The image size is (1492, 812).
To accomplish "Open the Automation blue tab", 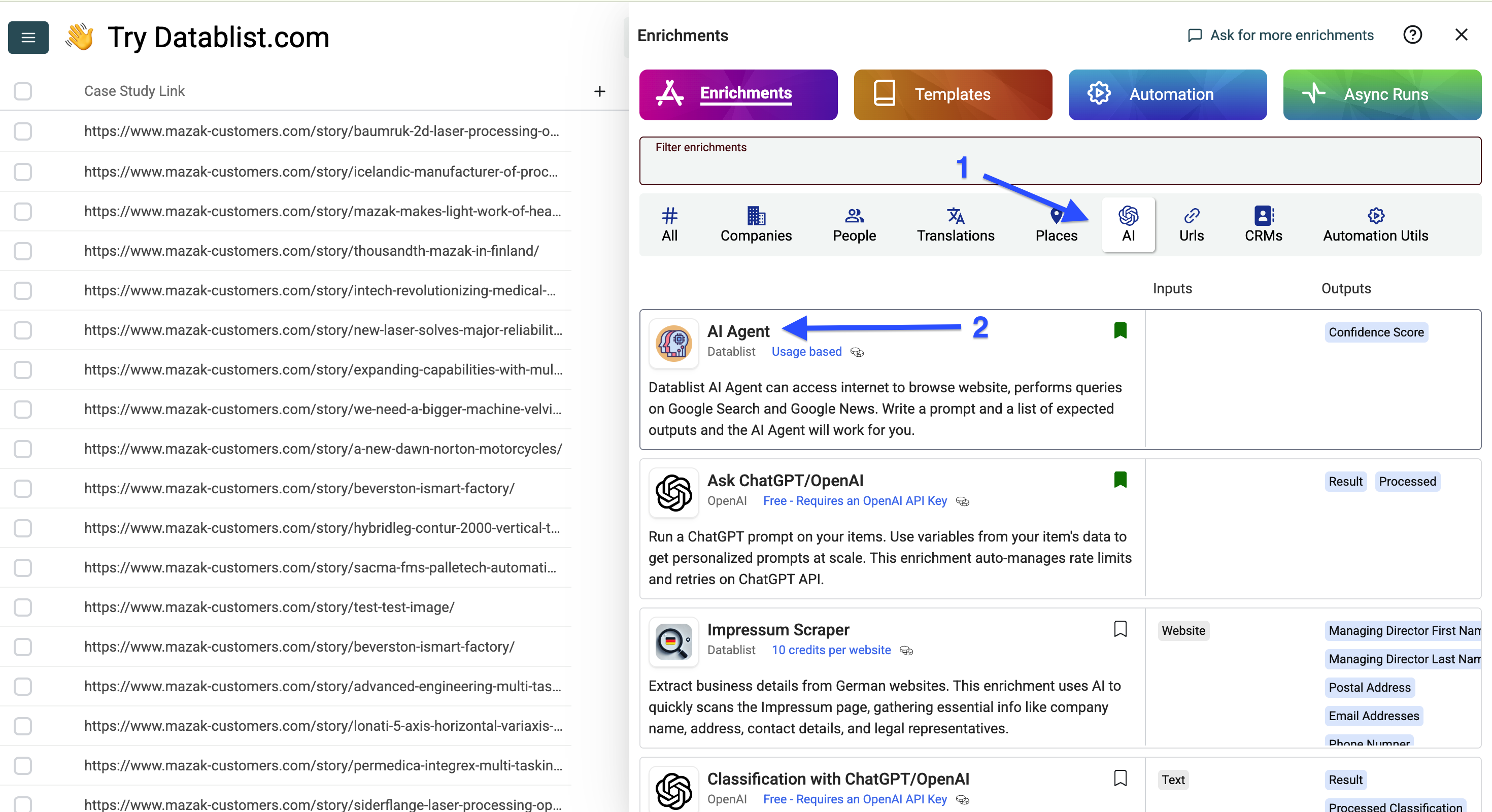I will click(1168, 95).
